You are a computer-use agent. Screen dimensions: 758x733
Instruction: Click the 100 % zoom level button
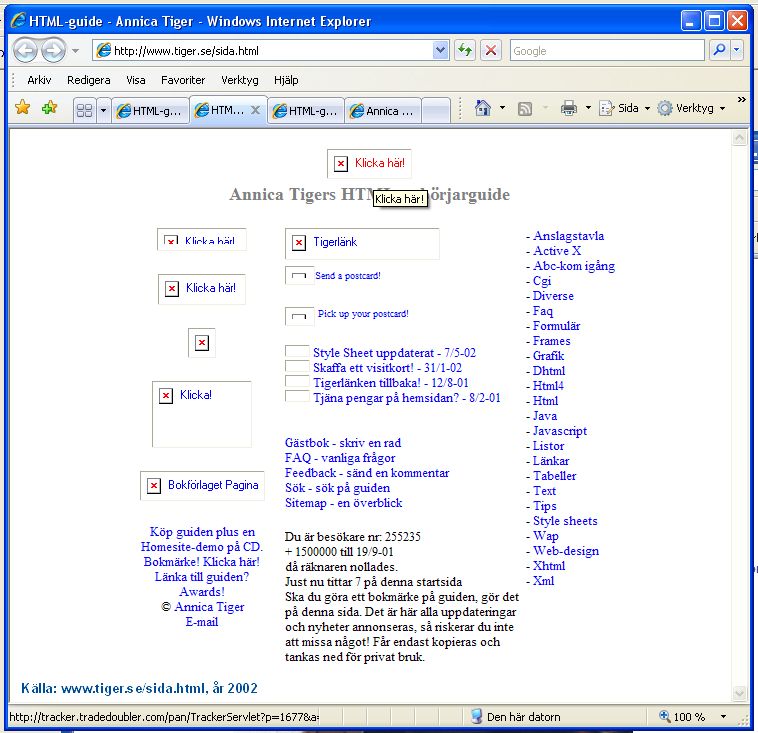[x=682, y=717]
